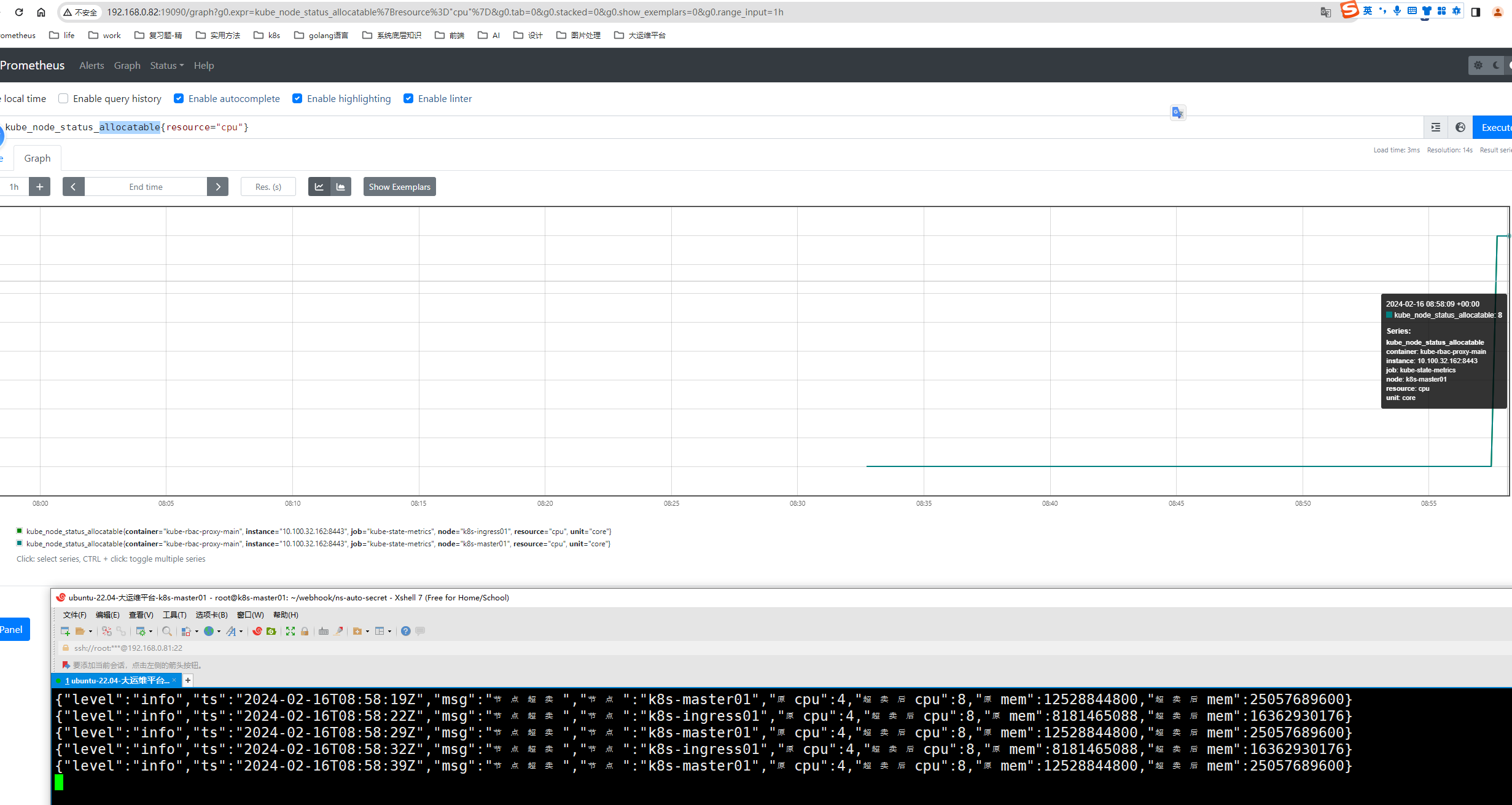Open Xshell 工具(T) menu
The height and width of the screenshot is (805, 1512).
click(x=174, y=615)
